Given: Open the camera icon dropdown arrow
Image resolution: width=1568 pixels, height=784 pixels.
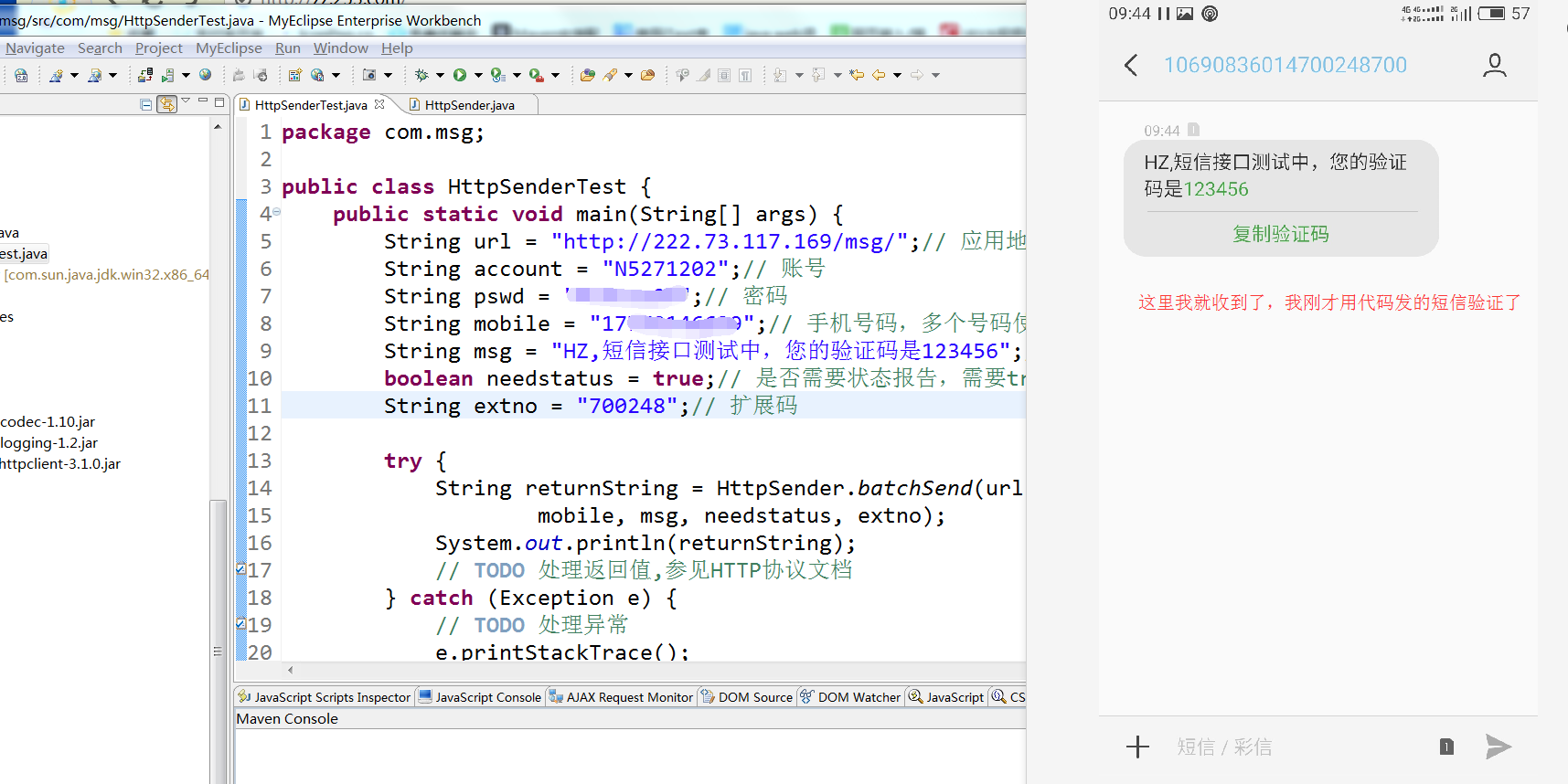Looking at the screenshot, I should [x=388, y=75].
